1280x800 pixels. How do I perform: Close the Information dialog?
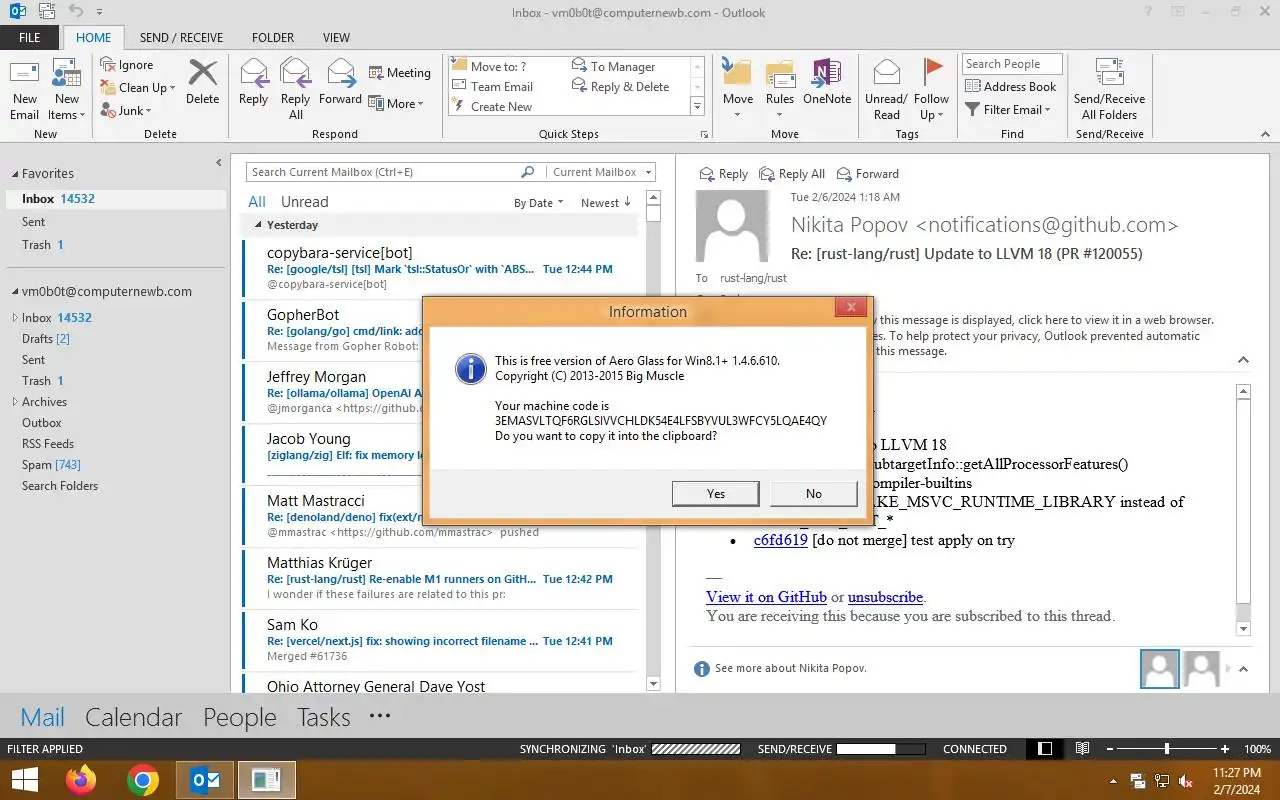tap(850, 307)
